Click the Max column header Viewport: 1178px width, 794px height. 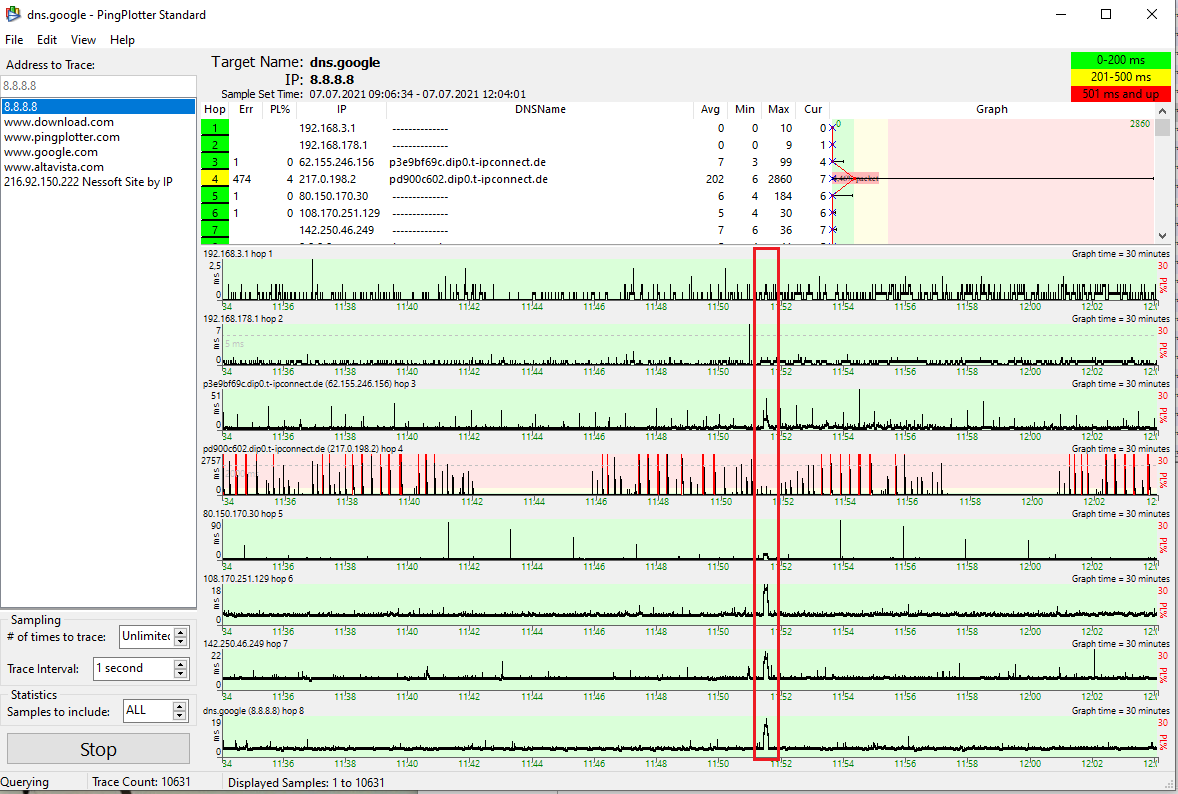click(x=778, y=110)
